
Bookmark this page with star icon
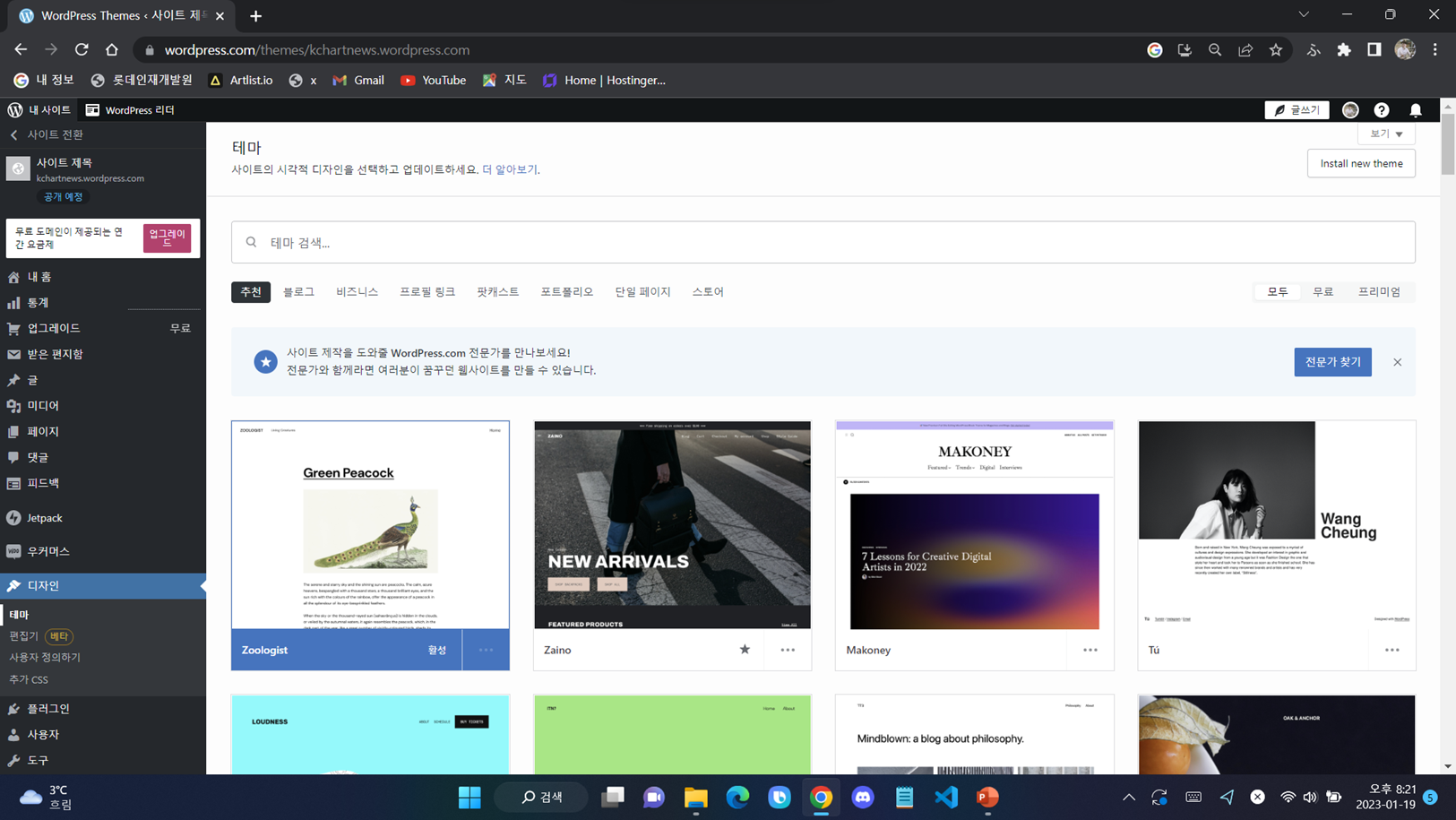pyautogui.click(x=1276, y=50)
